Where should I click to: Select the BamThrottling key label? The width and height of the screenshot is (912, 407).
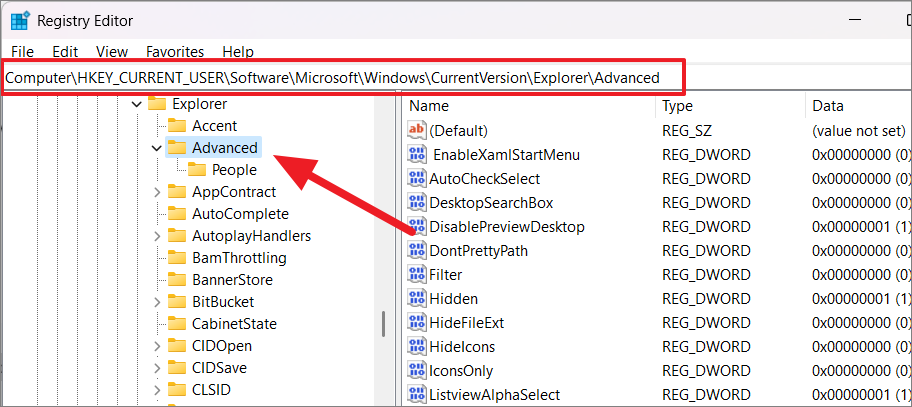[x=240, y=258]
